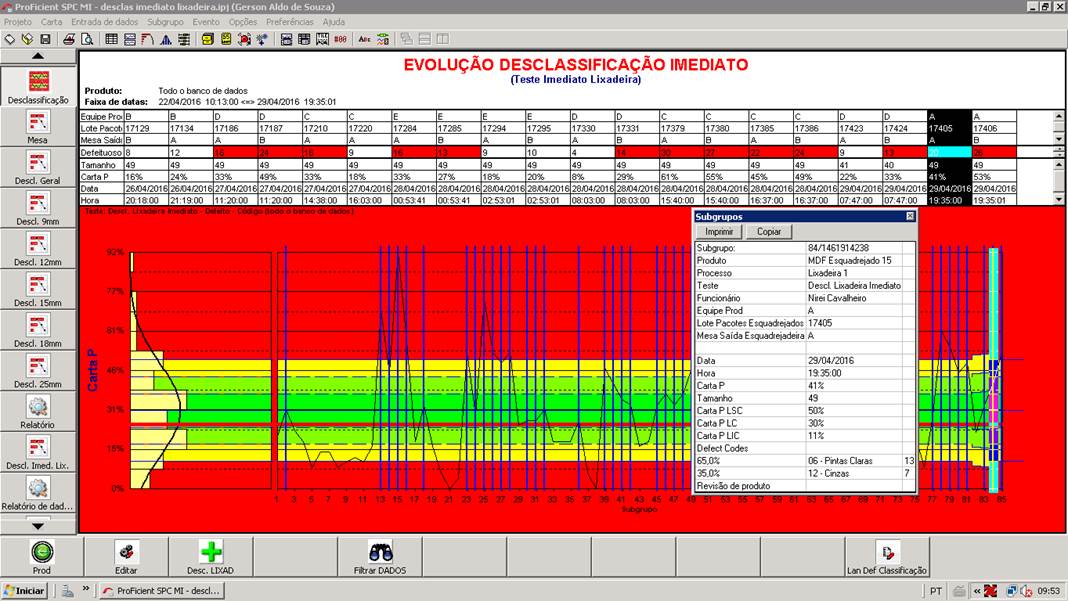
Task: Open the Subgrupo menu
Action: pos(166,22)
